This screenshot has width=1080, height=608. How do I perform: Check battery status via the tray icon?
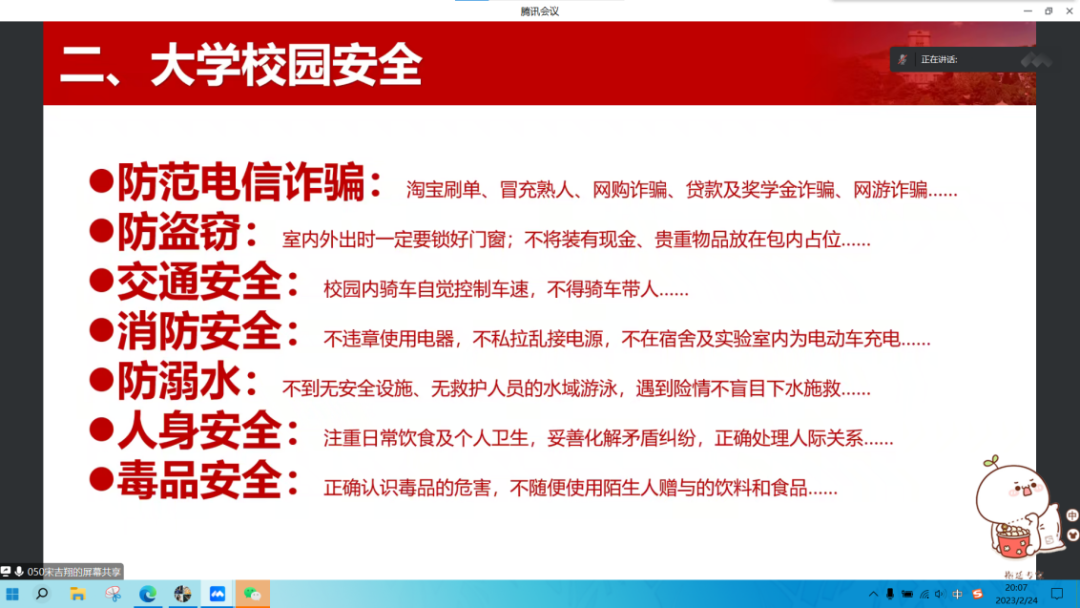[x=908, y=594]
